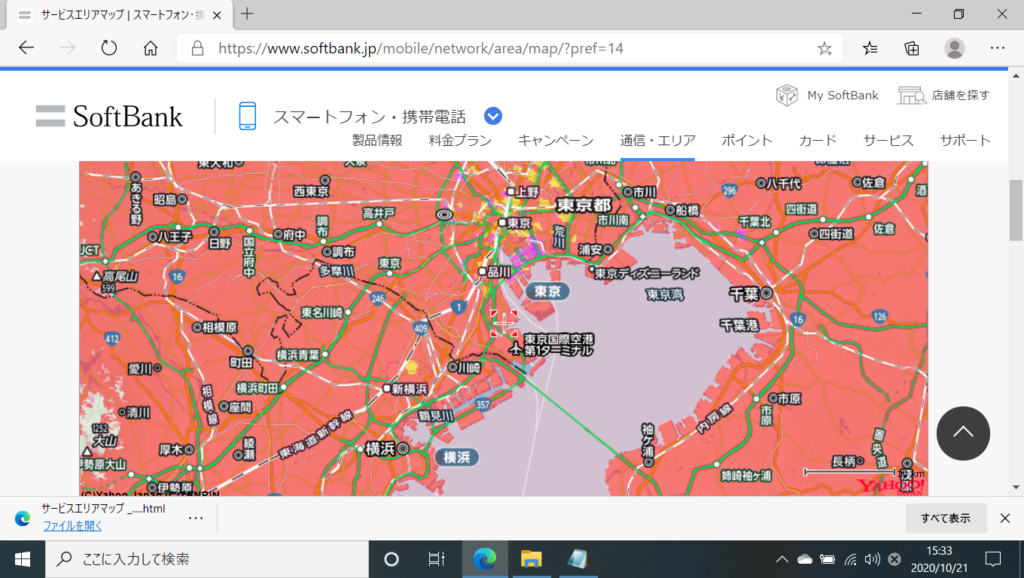Open File Explorer from the taskbar
The image size is (1024, 578).
(531, 559)
